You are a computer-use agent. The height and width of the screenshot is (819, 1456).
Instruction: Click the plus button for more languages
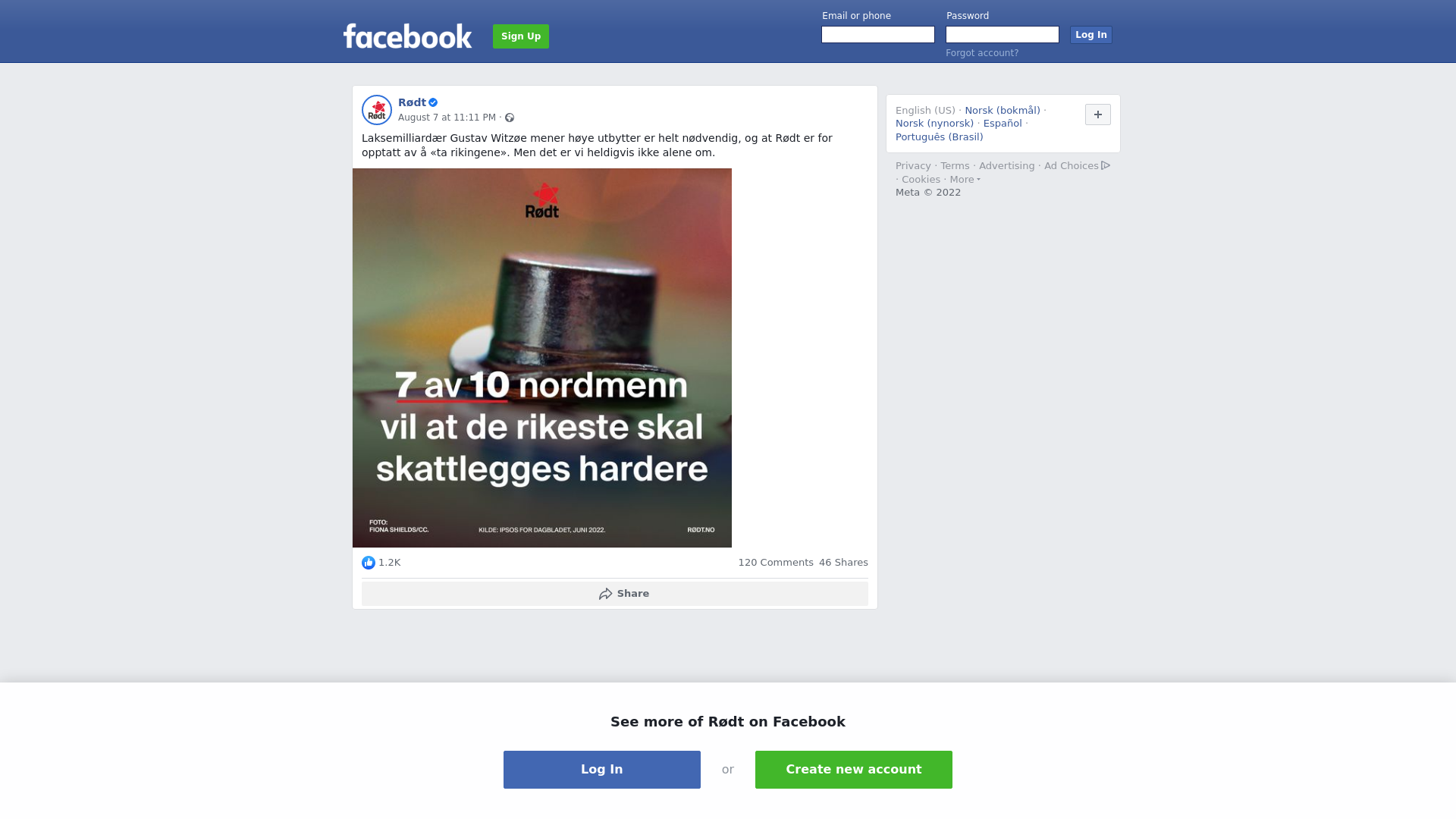pos(1098,115)
